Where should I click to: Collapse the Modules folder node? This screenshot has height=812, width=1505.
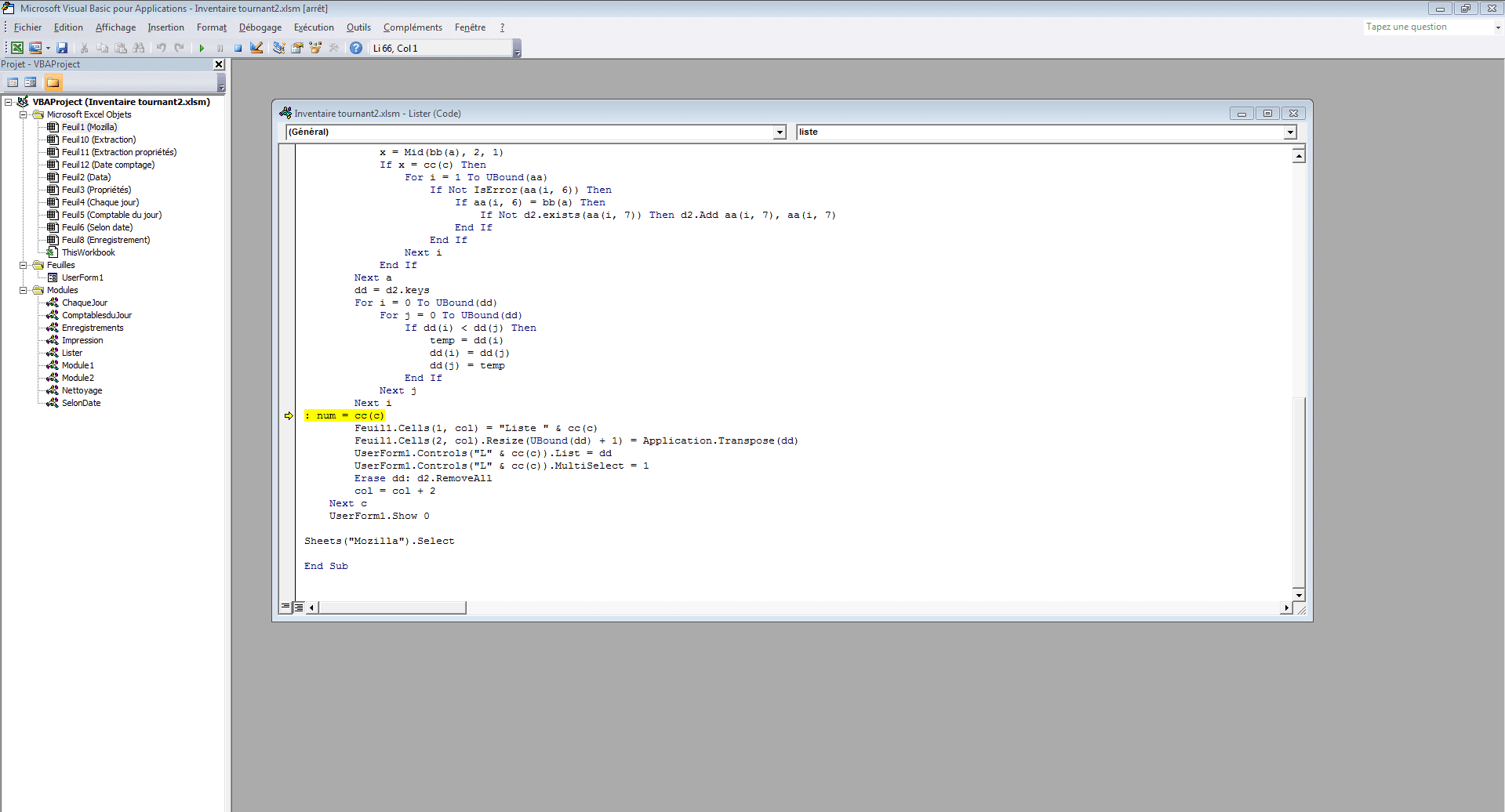pos(24,290)
